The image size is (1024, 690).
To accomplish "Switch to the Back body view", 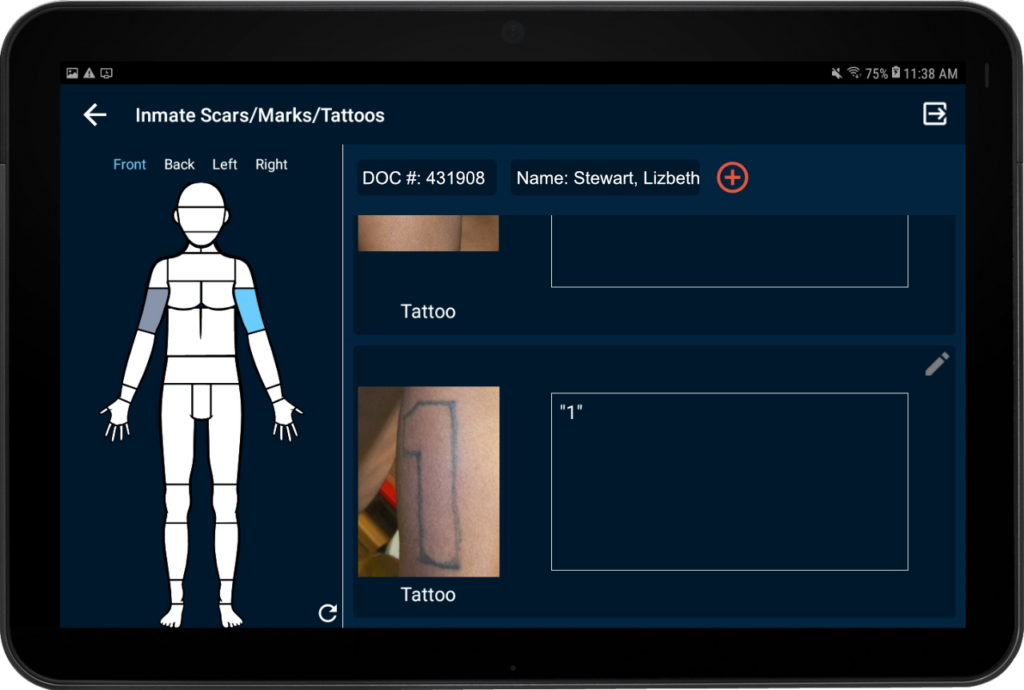I will 179,165.
